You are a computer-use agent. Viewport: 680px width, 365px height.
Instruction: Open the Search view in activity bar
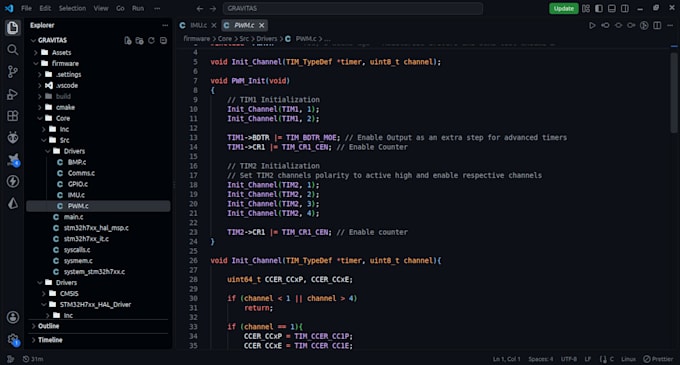click(13, 50)
